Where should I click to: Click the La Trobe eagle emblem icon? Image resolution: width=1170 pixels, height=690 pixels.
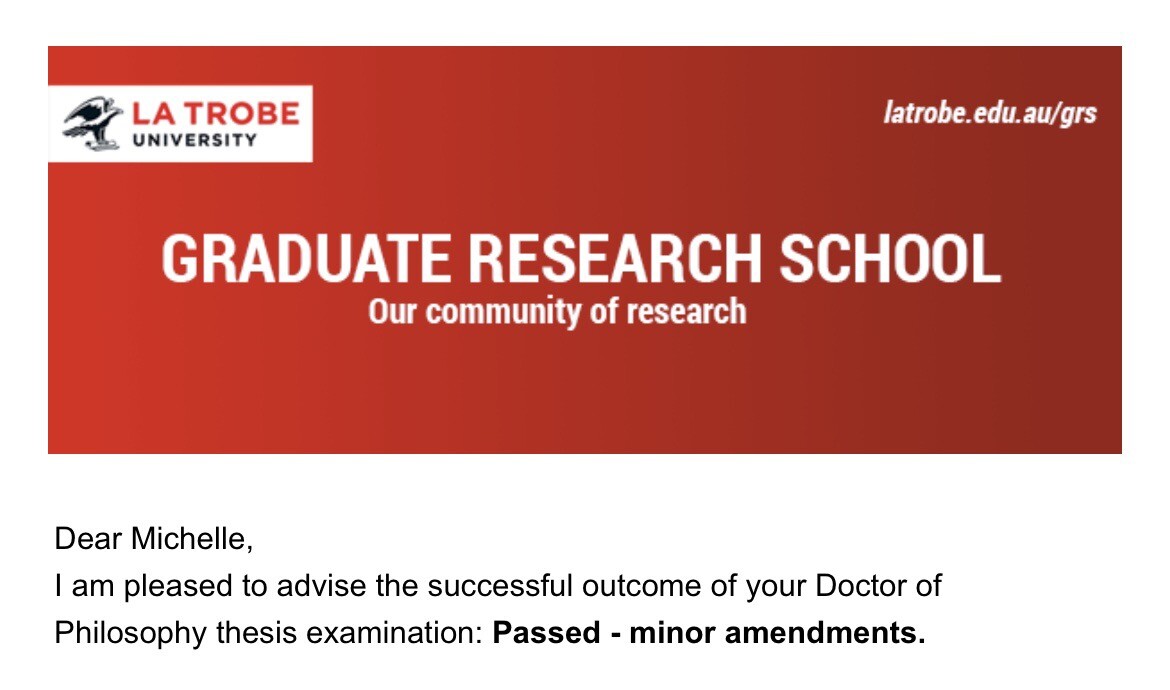point(93,123)
